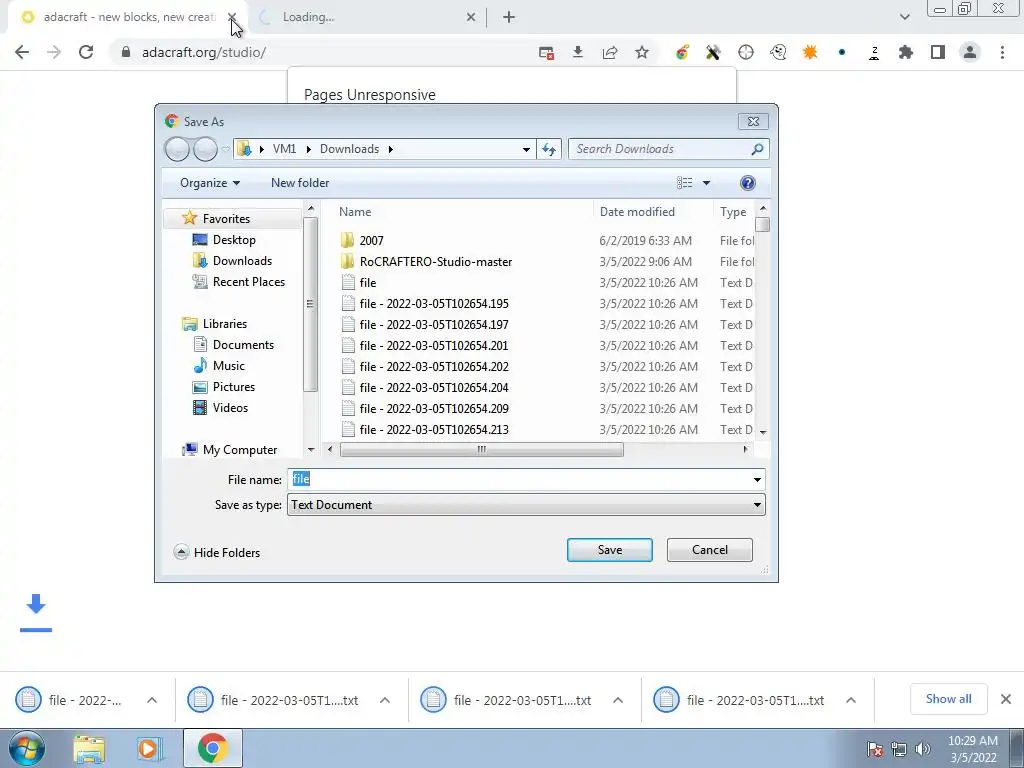
Task: Click Show all downloads
Action: point(948,699)
